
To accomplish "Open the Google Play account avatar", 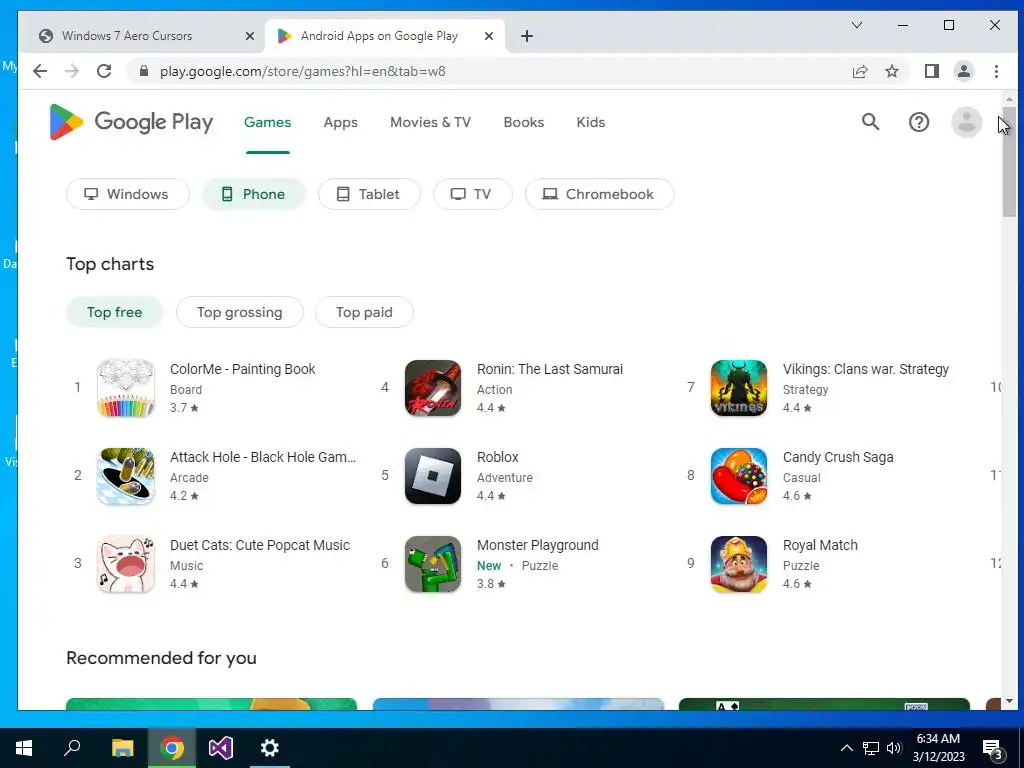I will pos(967,122).
